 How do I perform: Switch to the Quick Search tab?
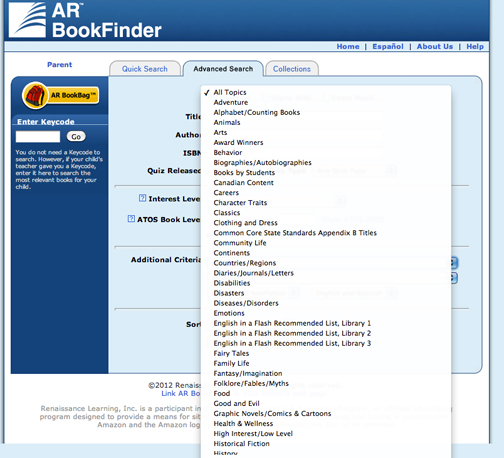point(145,69)
